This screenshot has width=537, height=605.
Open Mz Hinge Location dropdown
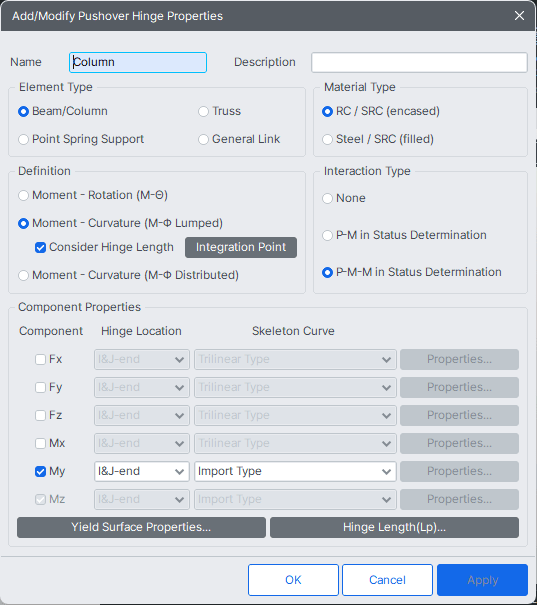point(142,500)
